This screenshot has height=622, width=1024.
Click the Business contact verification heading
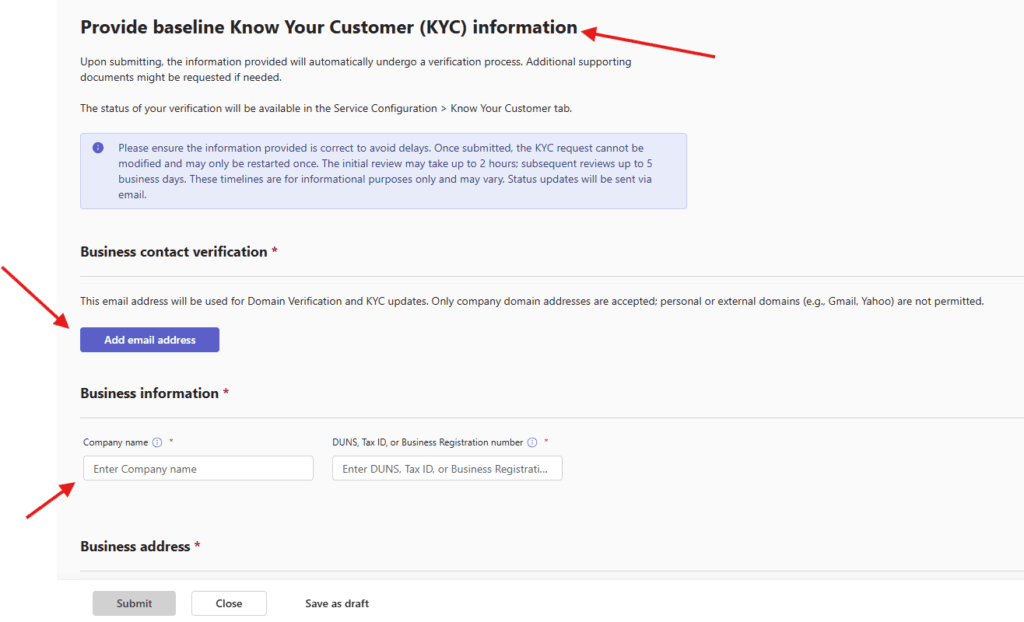click(173, 252)
